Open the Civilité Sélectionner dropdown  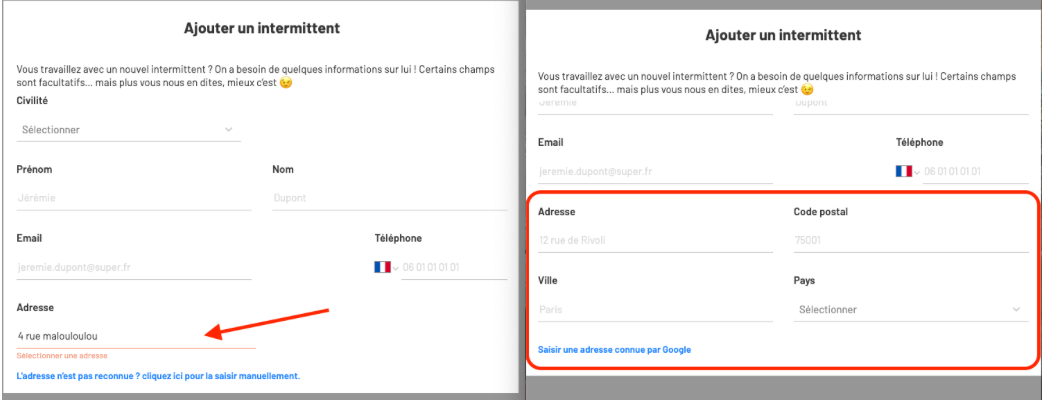[x=129, y=130]
